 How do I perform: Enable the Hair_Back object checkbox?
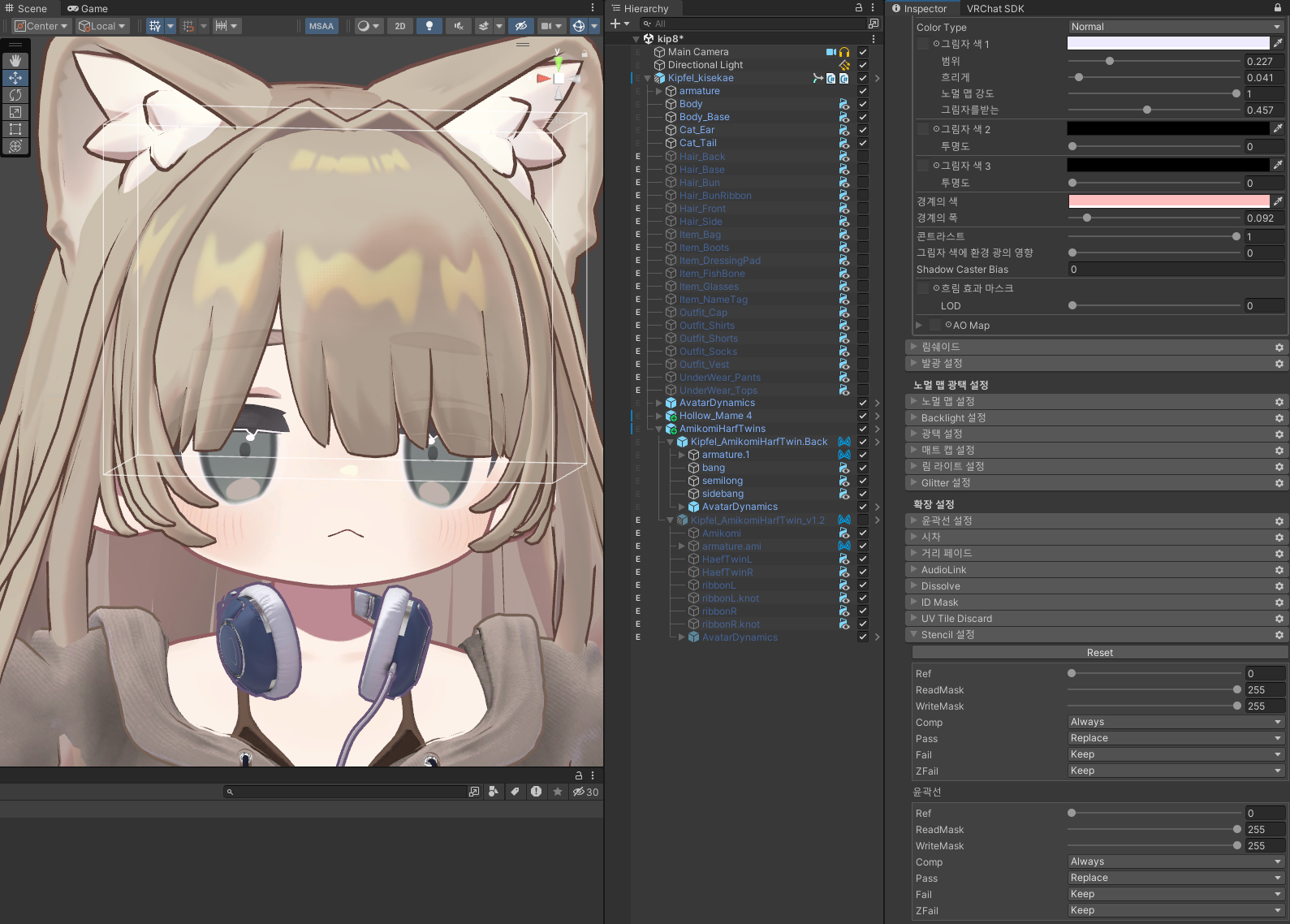point(863,157)
